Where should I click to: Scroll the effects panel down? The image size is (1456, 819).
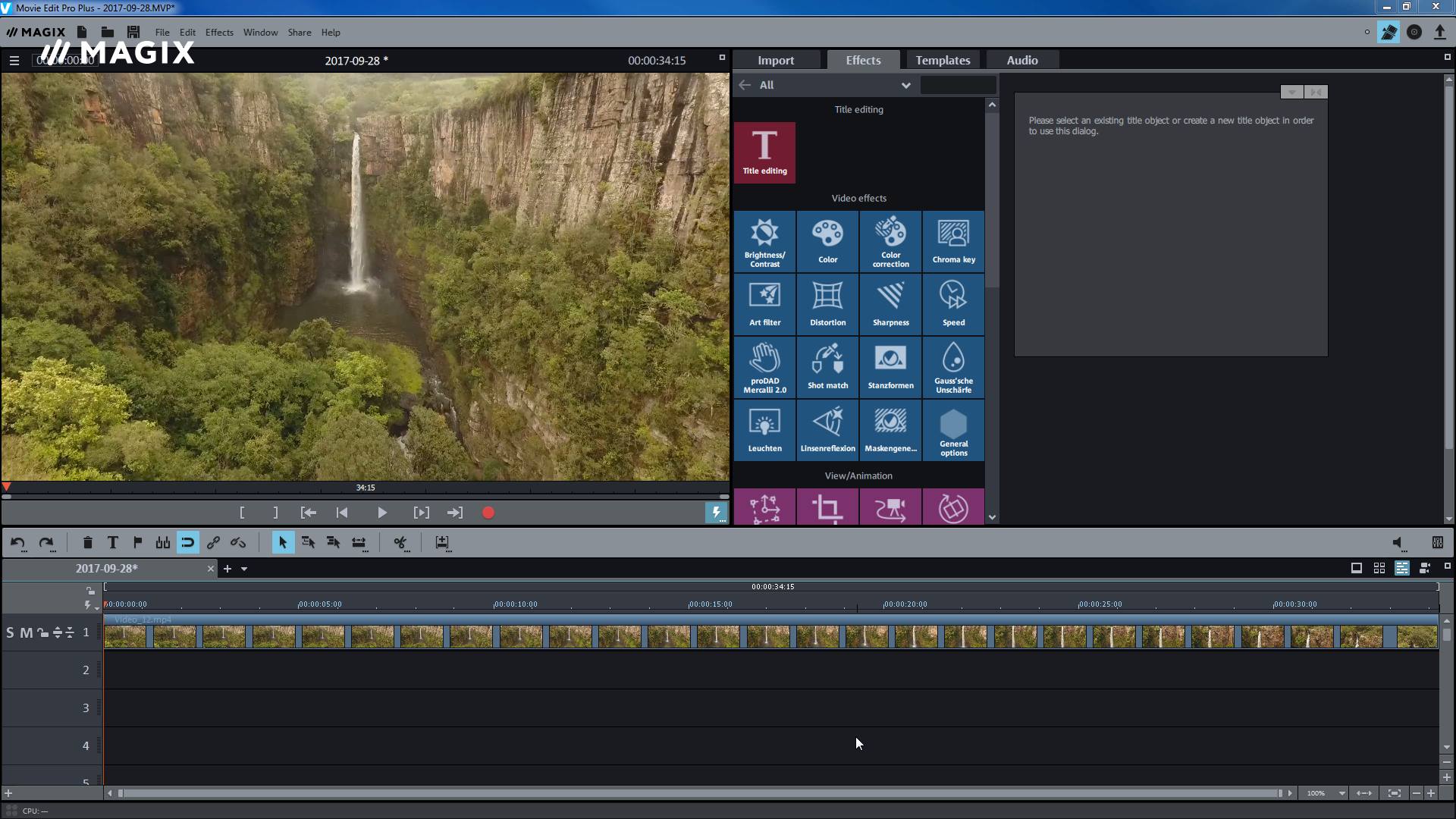point(991,516)
